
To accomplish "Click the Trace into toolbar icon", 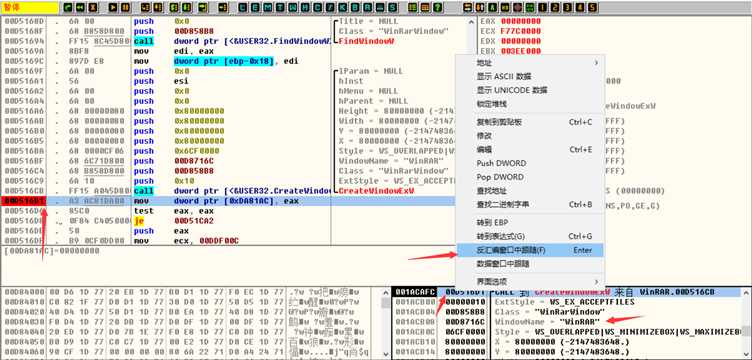I will tap(174, 7).
